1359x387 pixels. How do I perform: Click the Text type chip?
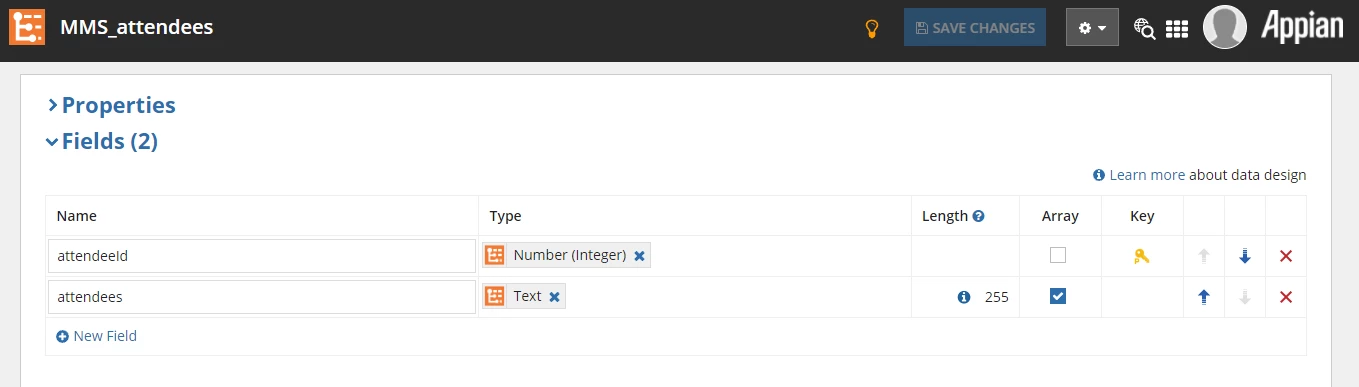click(x=524, y=296)
